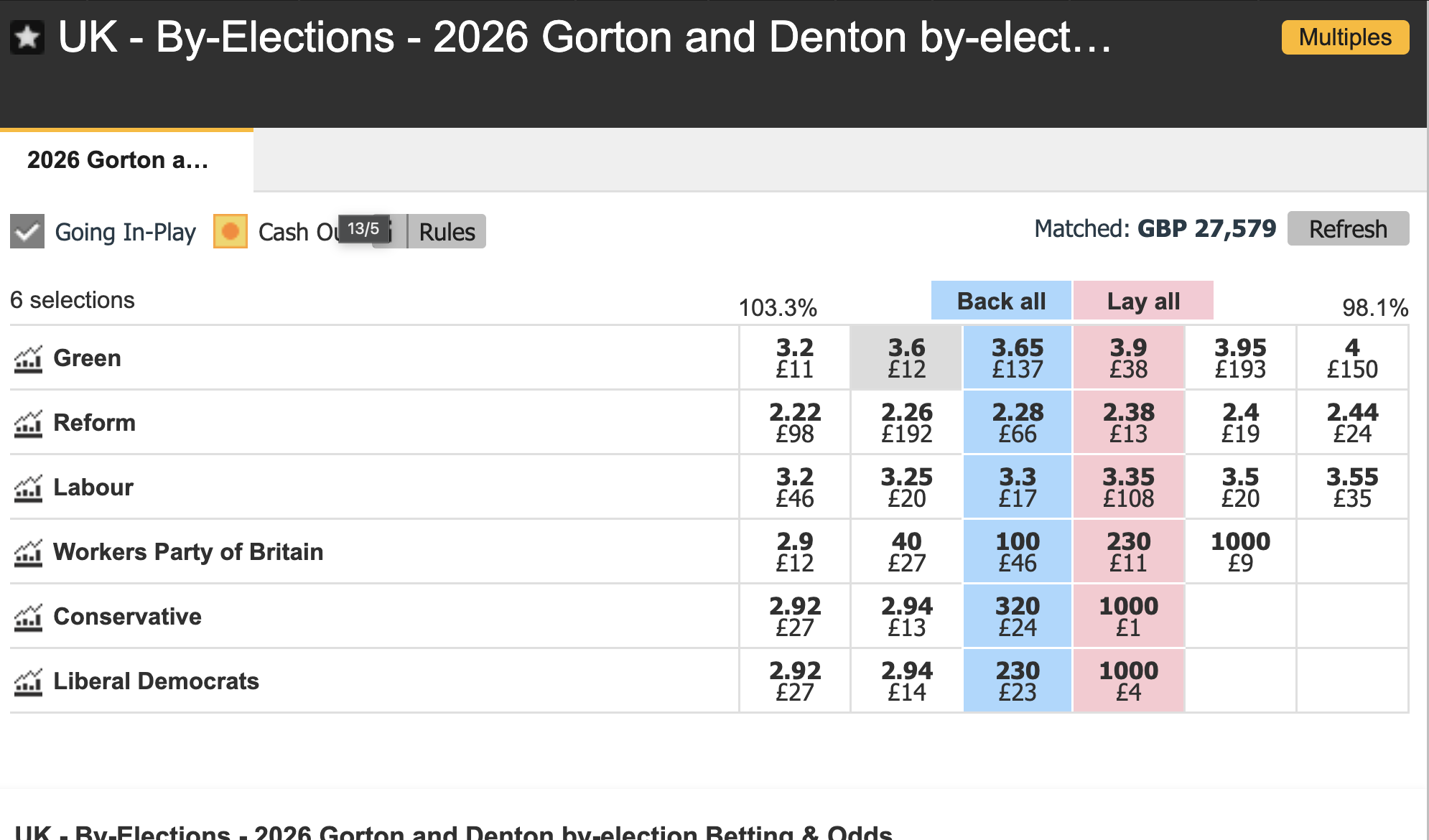Image resolution: width=1429 pixels, height=840 pixels.
Task: Click the orange Cash Out icon
Action: click(x=231, y=231)
